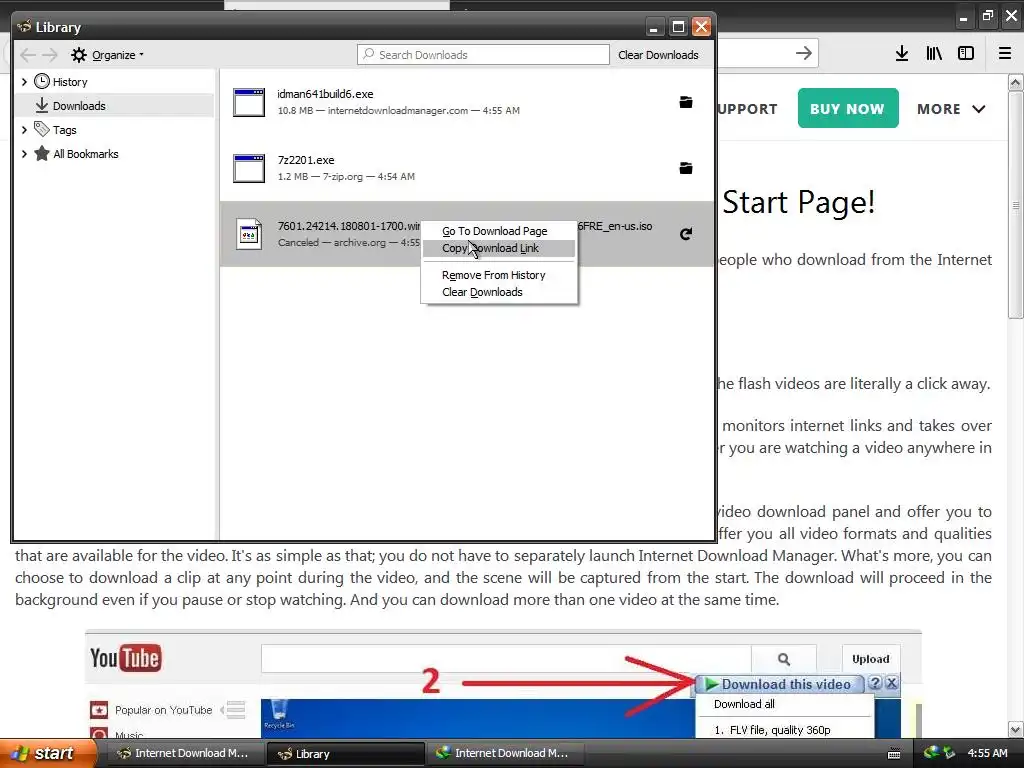Retry the canceled ISO download
1024x768 pixels.
686,234
